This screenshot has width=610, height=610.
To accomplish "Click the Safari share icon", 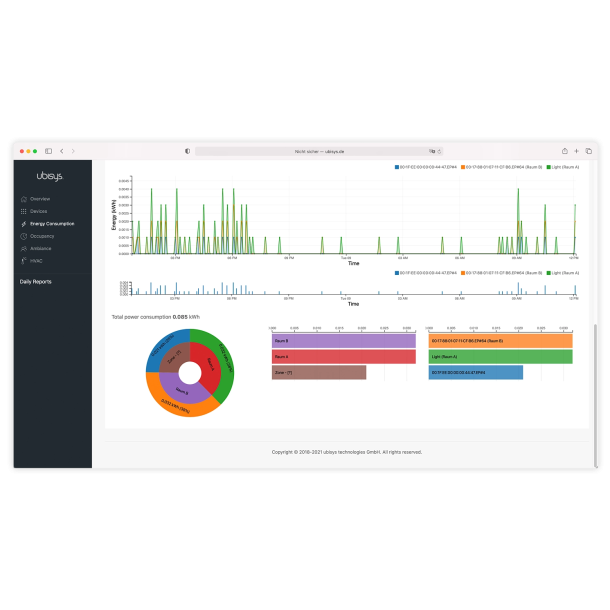I will (x=563, y=151).
